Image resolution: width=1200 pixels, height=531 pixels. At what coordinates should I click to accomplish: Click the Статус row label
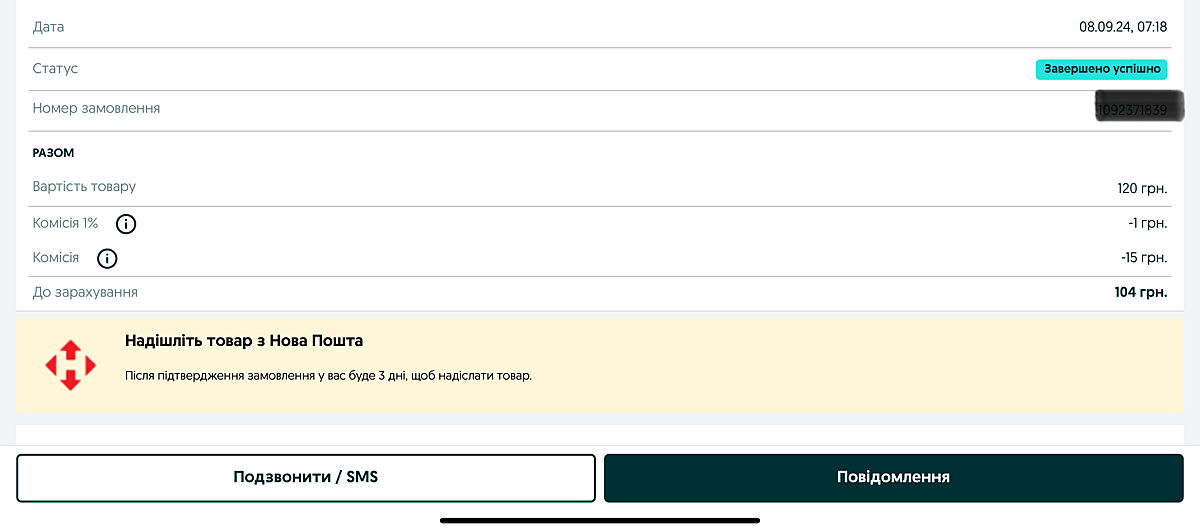pyautogui.click(x=55, y=69)
